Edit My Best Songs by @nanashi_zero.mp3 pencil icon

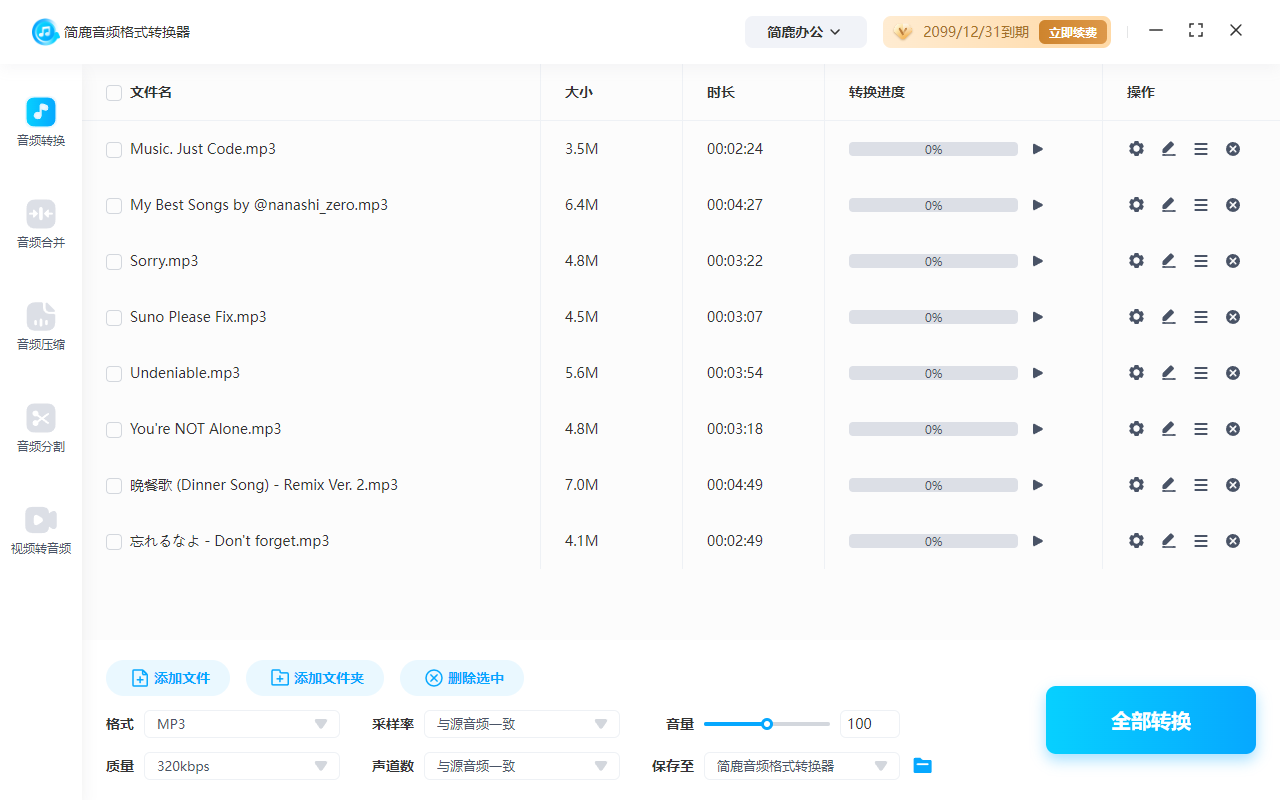point(1168,205)
